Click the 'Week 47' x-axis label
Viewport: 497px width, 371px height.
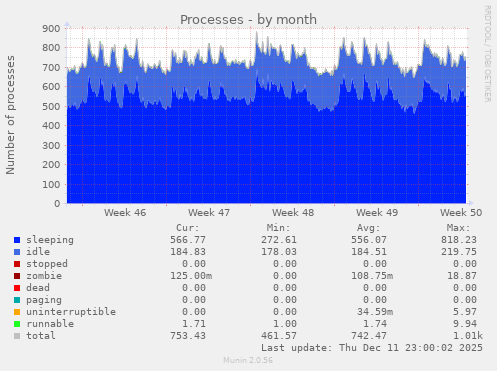coord(209,213)
